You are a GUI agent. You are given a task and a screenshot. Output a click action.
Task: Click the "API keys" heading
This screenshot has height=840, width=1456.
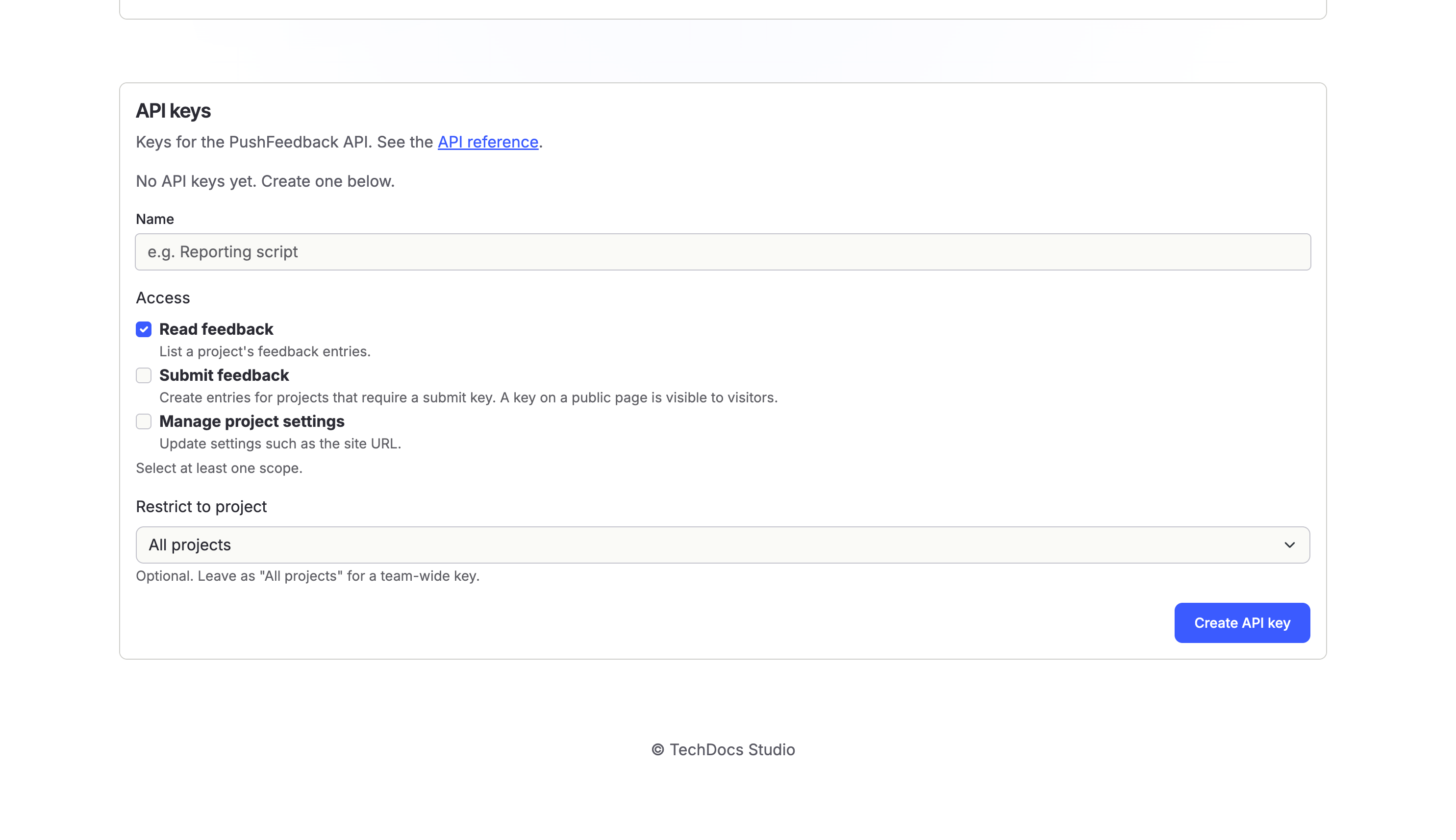[x=173, y=111]
